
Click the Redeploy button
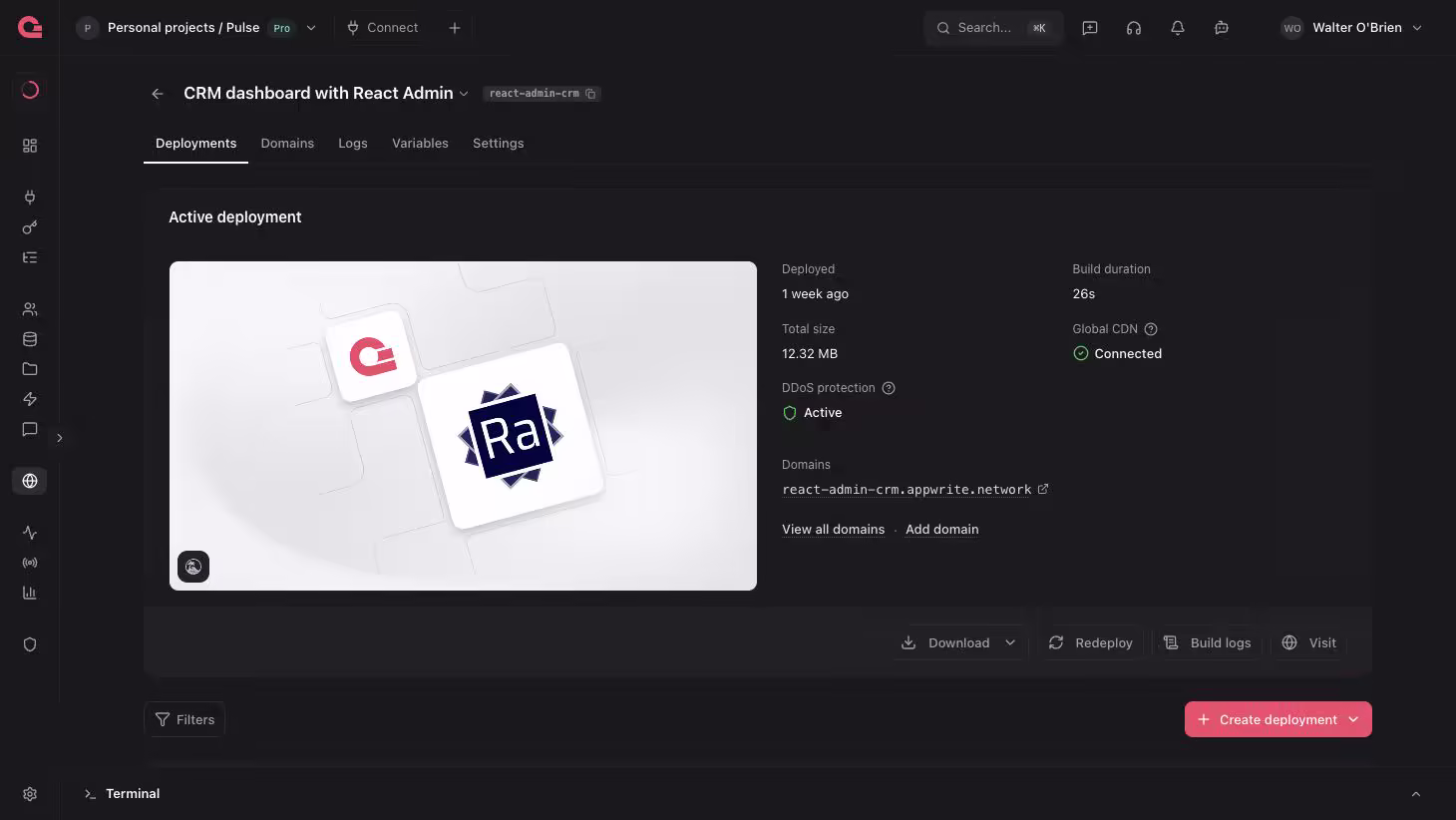pos(1090,642)
